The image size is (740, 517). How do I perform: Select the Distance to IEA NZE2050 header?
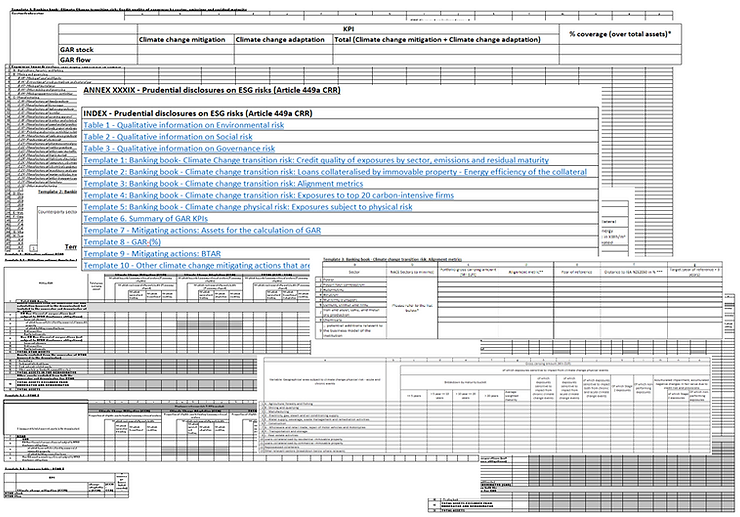[633, 272]
